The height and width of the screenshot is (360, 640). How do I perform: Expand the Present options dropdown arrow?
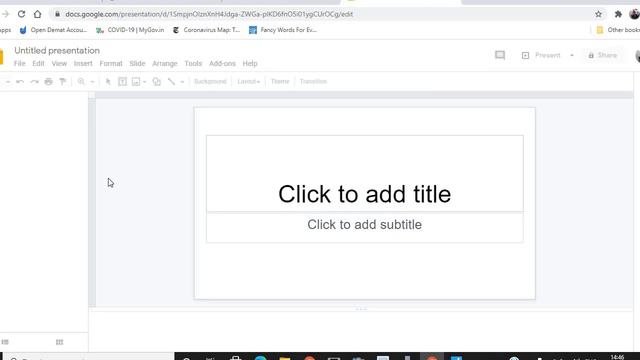tap(572, 55)
